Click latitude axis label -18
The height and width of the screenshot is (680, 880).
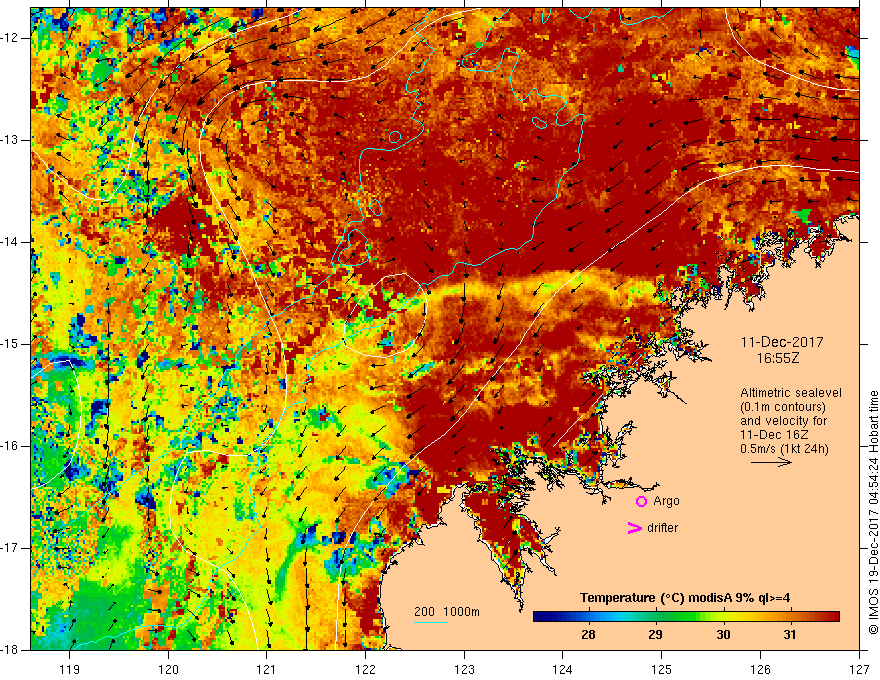click(x=10, y=650)
